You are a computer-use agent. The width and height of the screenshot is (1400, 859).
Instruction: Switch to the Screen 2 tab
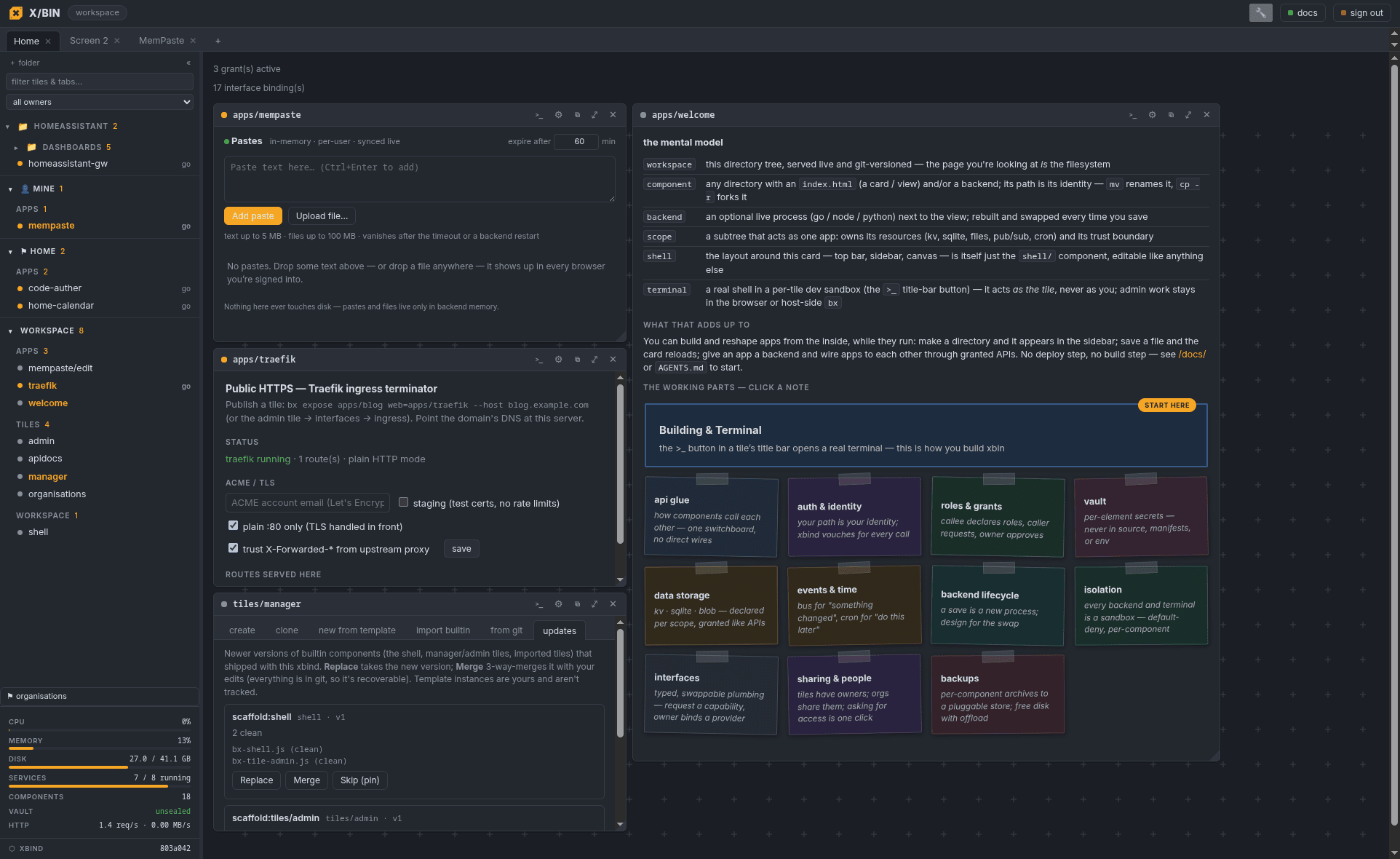pos(89,41)
